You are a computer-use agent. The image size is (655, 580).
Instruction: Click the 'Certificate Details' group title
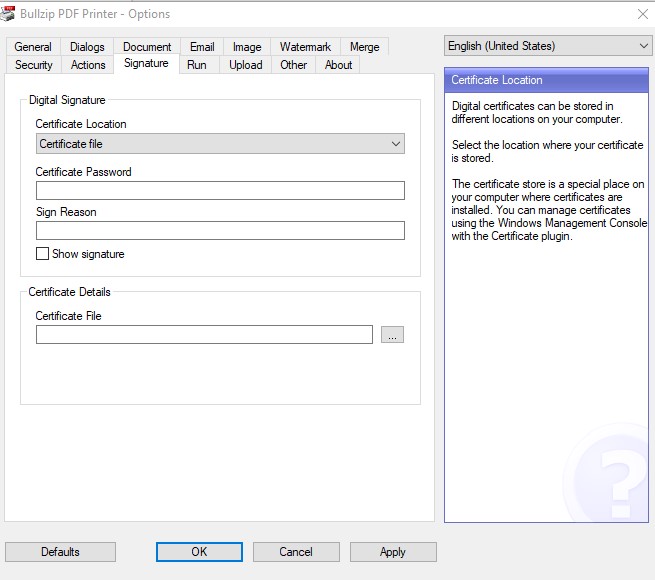pyautogui.click(x=69, y=292)
